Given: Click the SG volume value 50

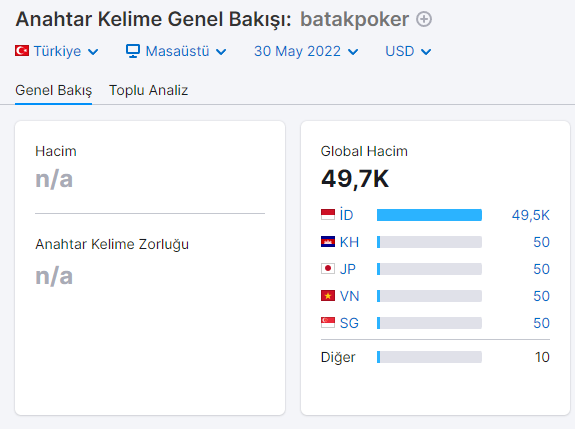Looking at the screenshot, I should [x=541, y=323].
